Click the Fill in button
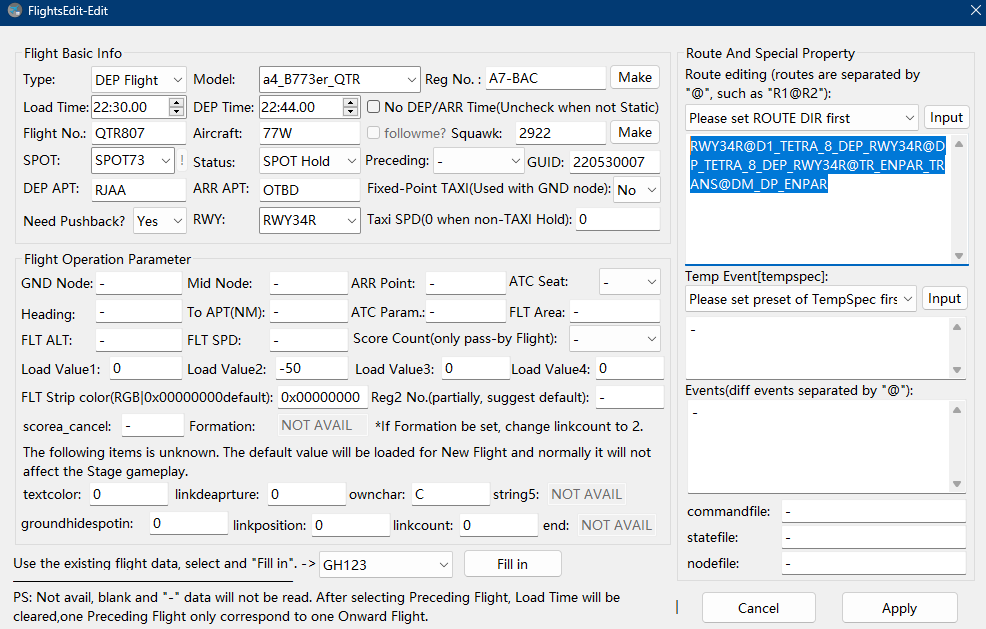The width and height of the screenshot is (986, 629). [512, 564]
